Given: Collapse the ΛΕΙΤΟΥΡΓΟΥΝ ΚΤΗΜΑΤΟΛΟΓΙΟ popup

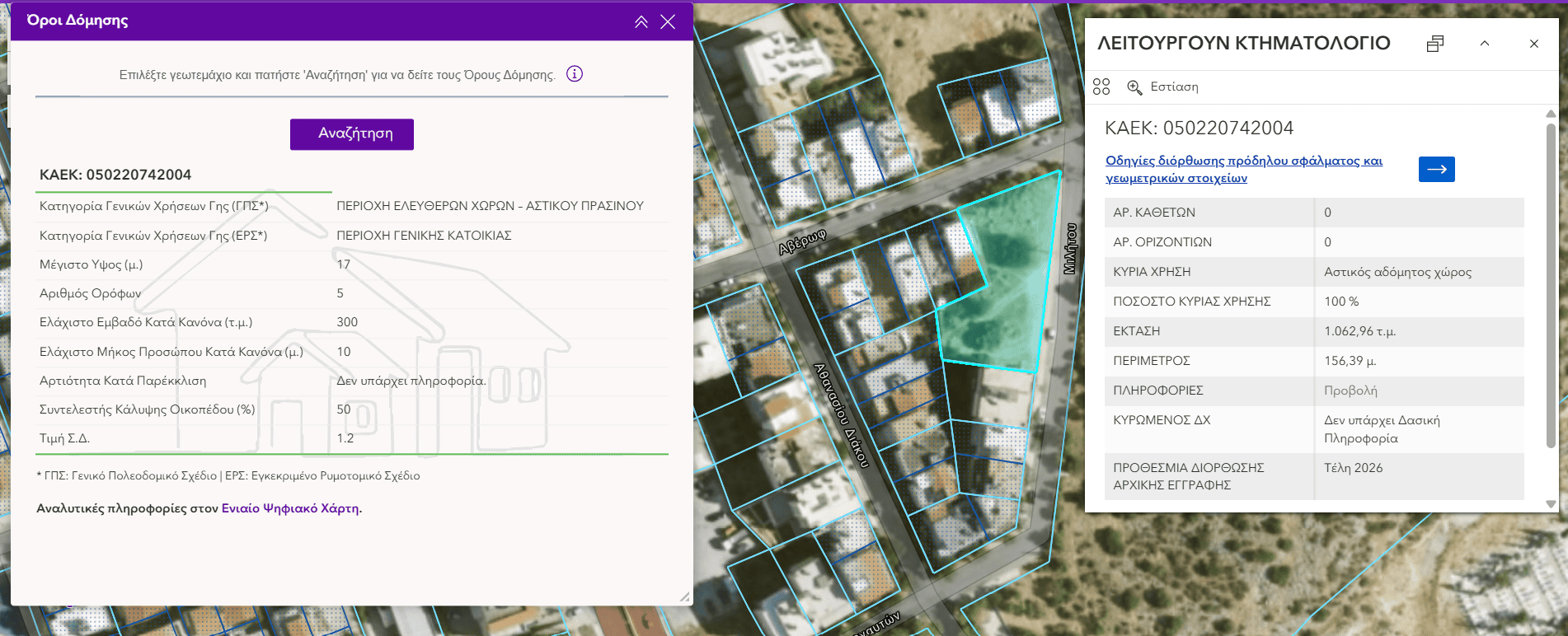Looking at the screenshot, I should tap(1485, 44).
